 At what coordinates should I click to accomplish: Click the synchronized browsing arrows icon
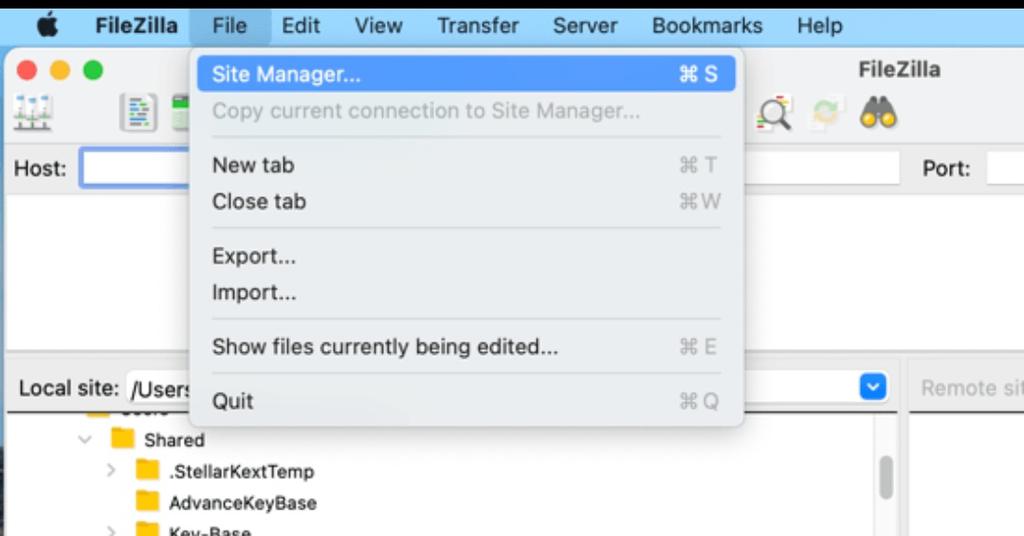[x=827, y=113]
